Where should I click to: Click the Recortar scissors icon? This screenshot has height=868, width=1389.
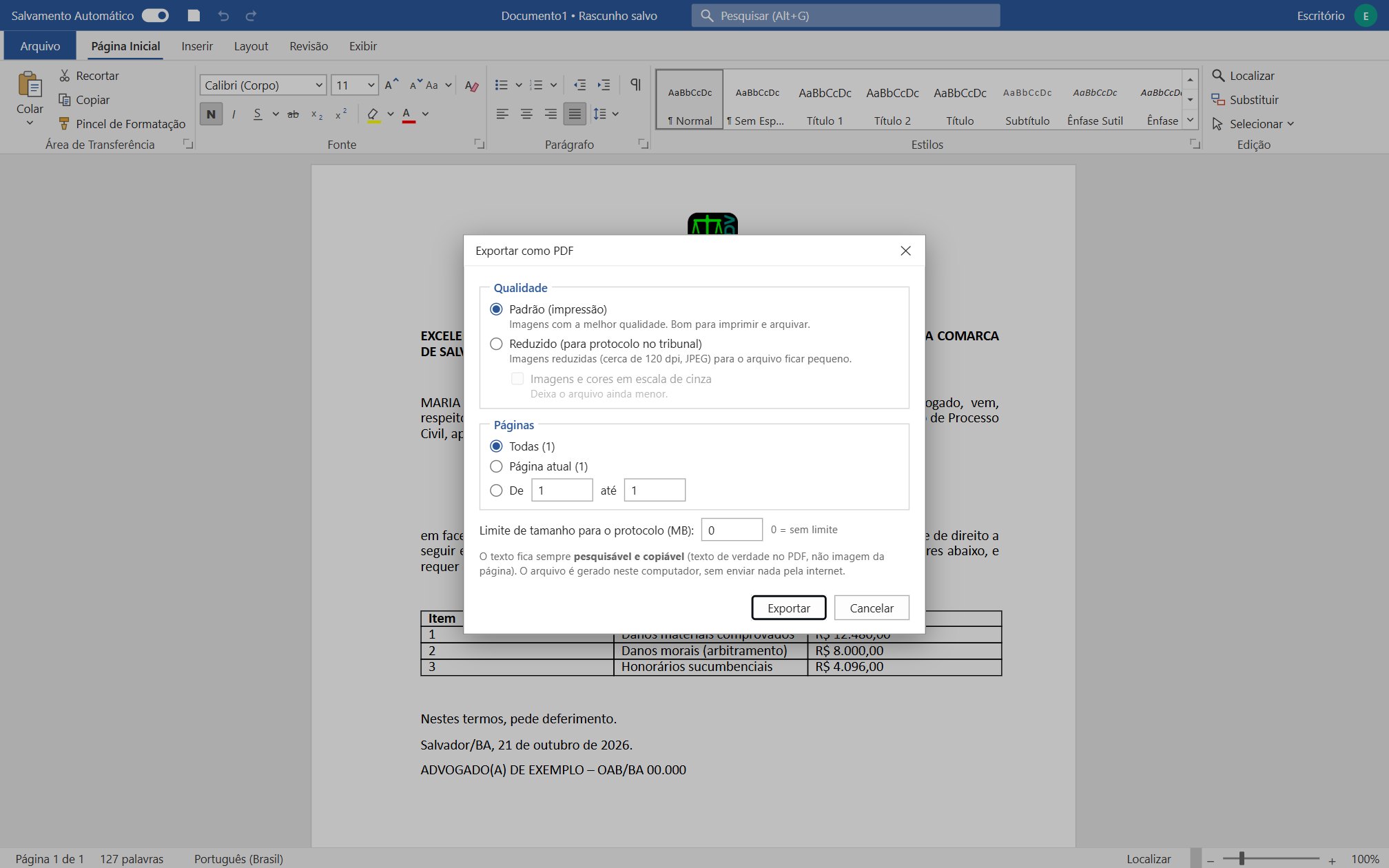(65, 76)
